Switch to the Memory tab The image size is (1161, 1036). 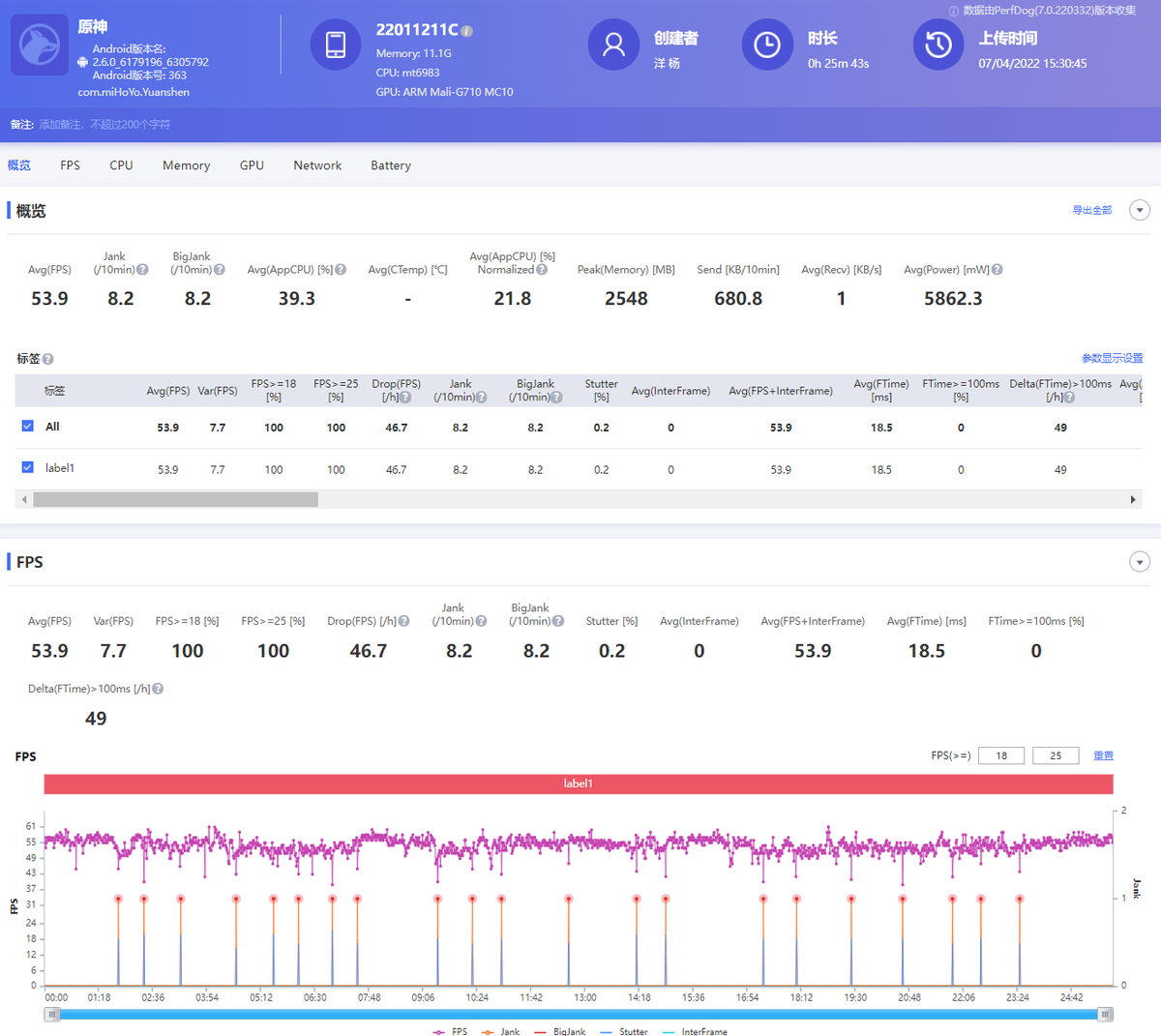tap(186, 165)
